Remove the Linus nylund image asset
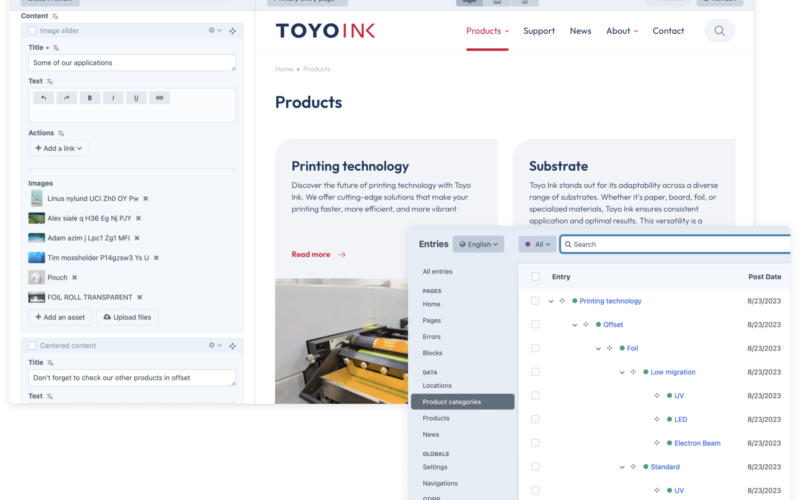Viewport: 800px width, 500px height. pos(145,198)
